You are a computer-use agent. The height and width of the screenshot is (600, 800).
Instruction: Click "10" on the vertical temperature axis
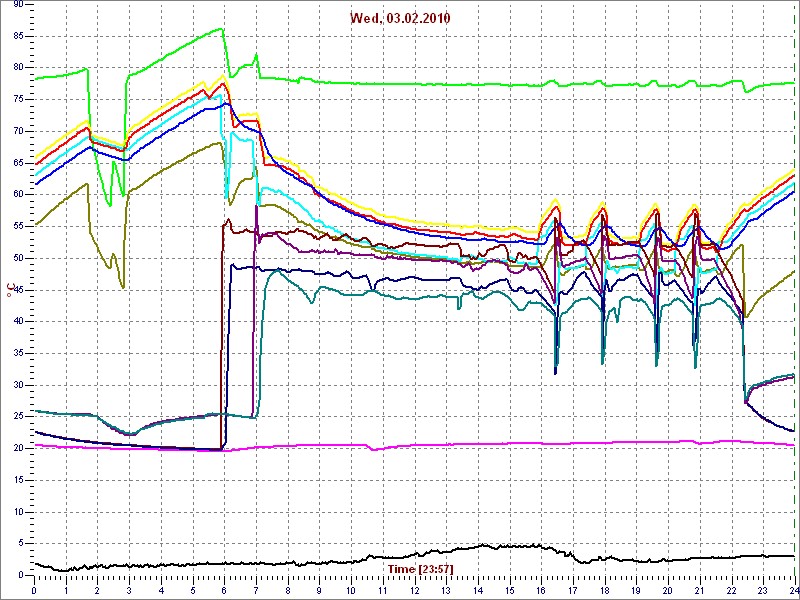[x=18, y=511]
